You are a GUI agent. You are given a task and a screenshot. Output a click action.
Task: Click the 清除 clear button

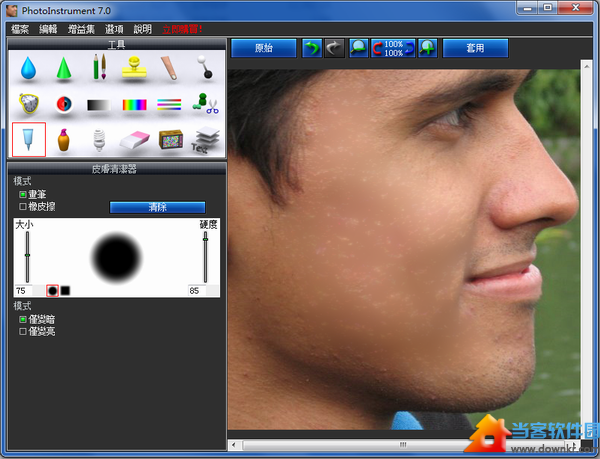pyautogui.click(x=158, y=207)
